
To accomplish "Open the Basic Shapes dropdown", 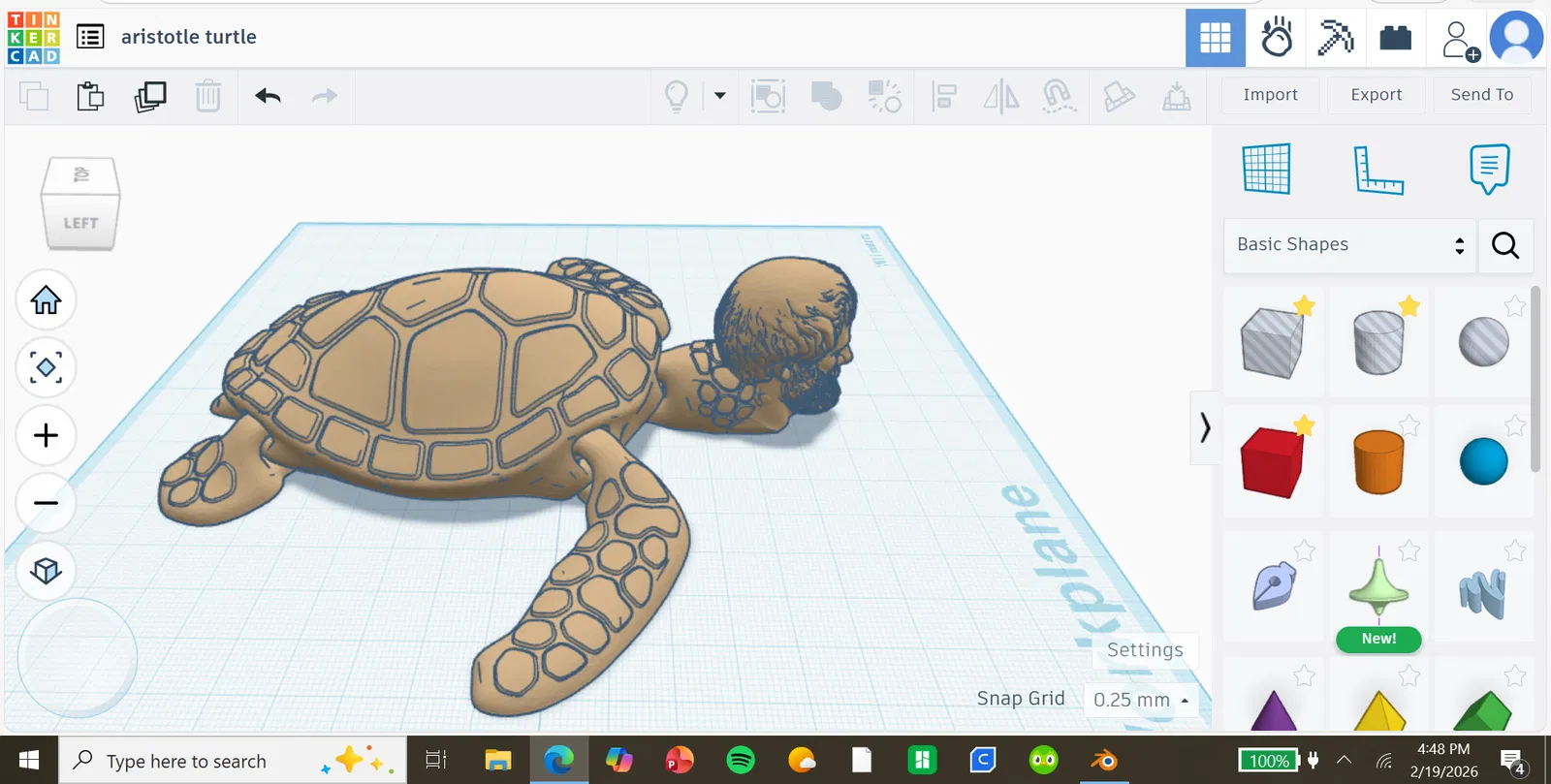I will 1348,245.
